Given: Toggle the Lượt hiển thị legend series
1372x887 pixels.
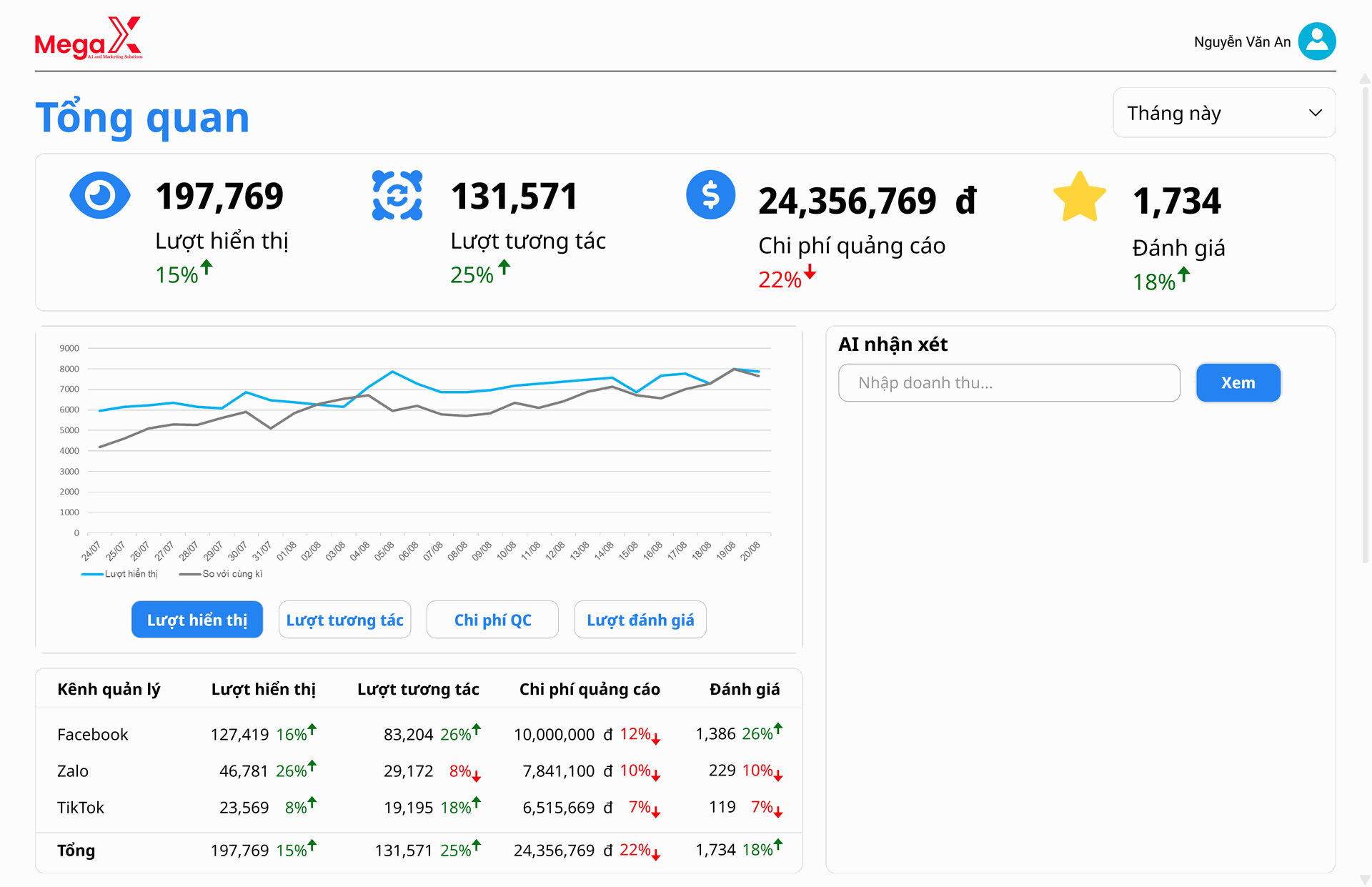Looking at the screenshot, I should tap(120, 574).
